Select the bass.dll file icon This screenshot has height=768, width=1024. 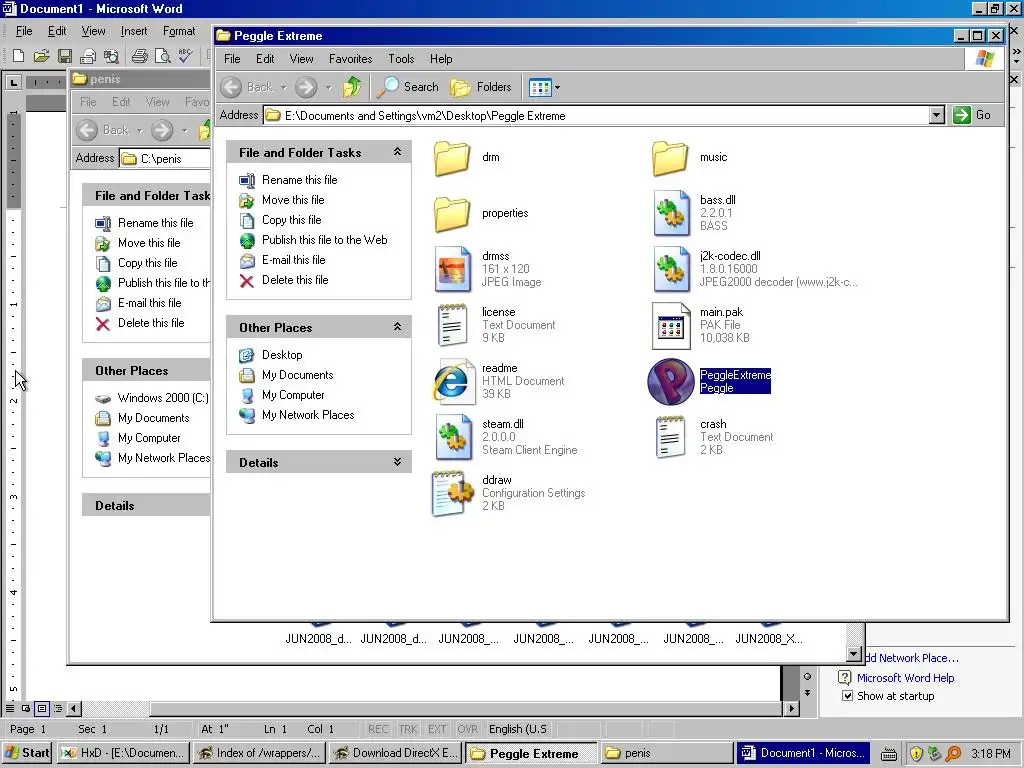point(671,213)
